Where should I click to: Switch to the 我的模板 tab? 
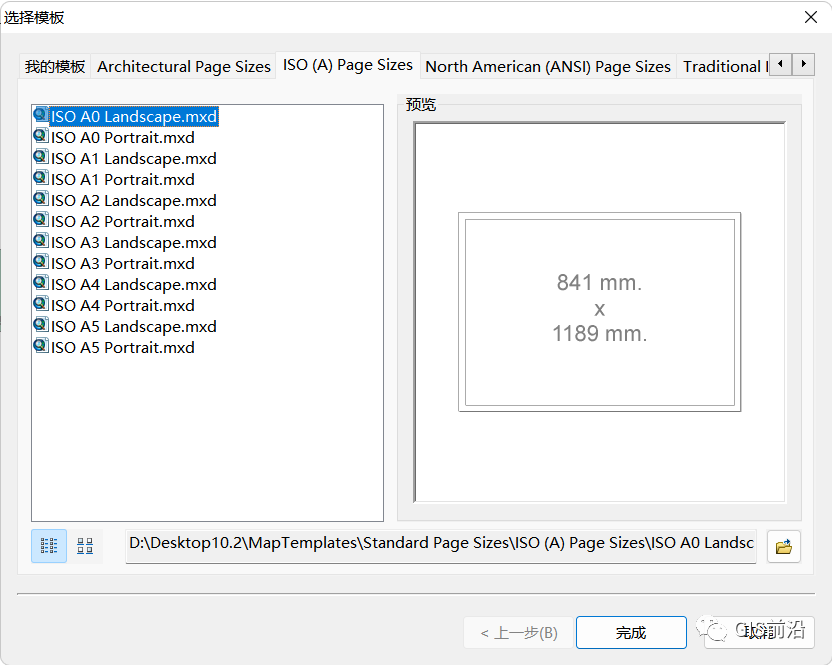(55, 67)
